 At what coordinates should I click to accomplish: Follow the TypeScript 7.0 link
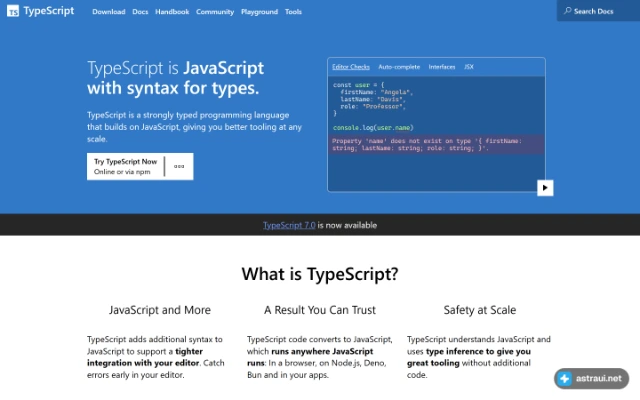click(x=289, y=225)
